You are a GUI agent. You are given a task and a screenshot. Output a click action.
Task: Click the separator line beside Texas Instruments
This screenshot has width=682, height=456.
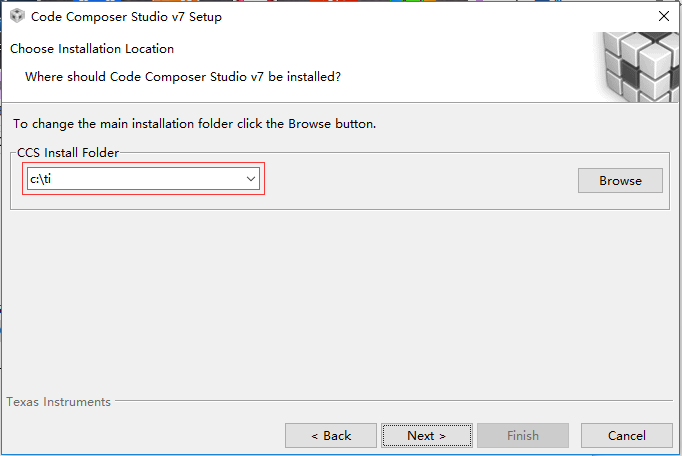tap(394, 400)
